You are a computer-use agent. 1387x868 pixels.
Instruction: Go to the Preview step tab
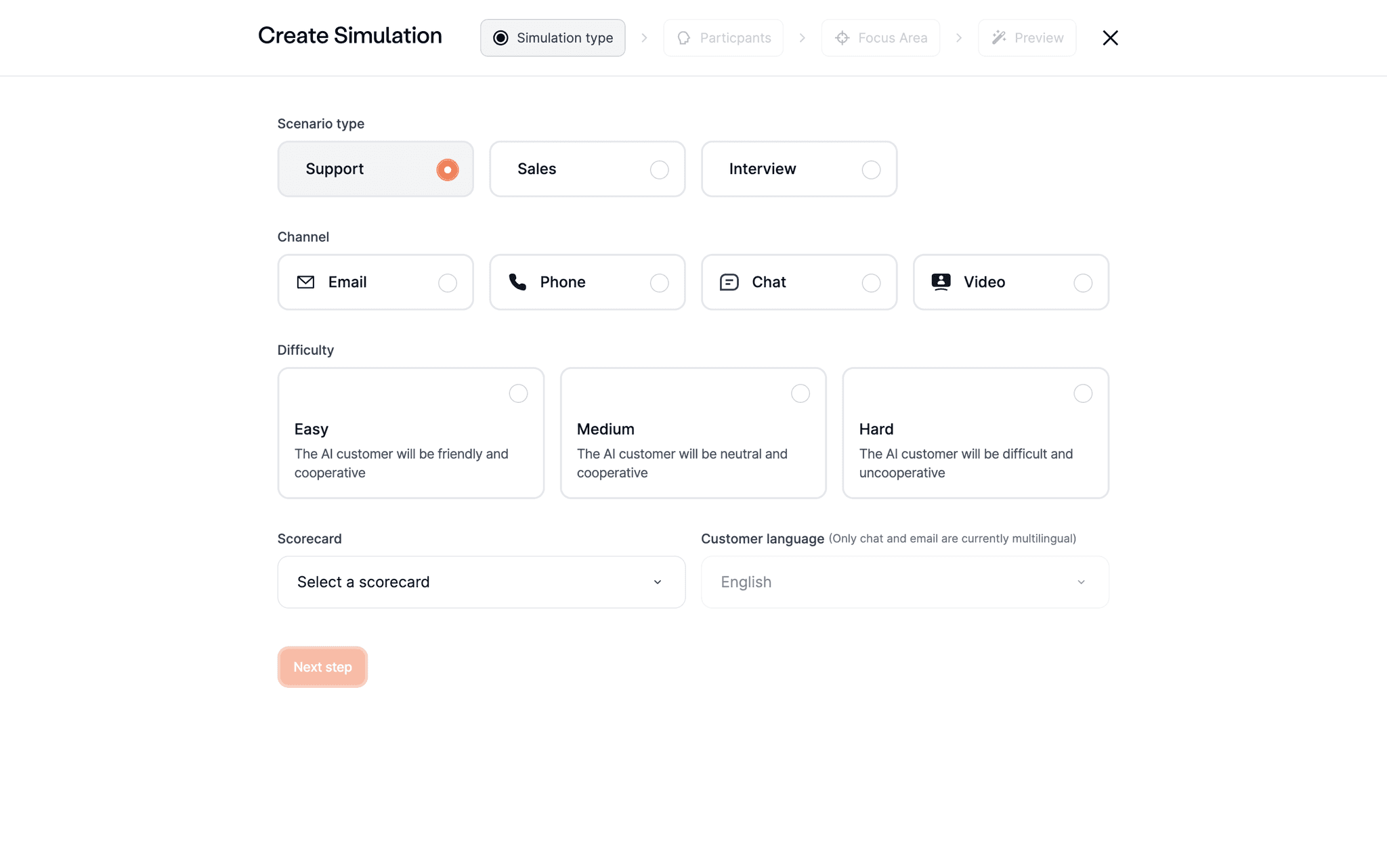(1027, 38)
